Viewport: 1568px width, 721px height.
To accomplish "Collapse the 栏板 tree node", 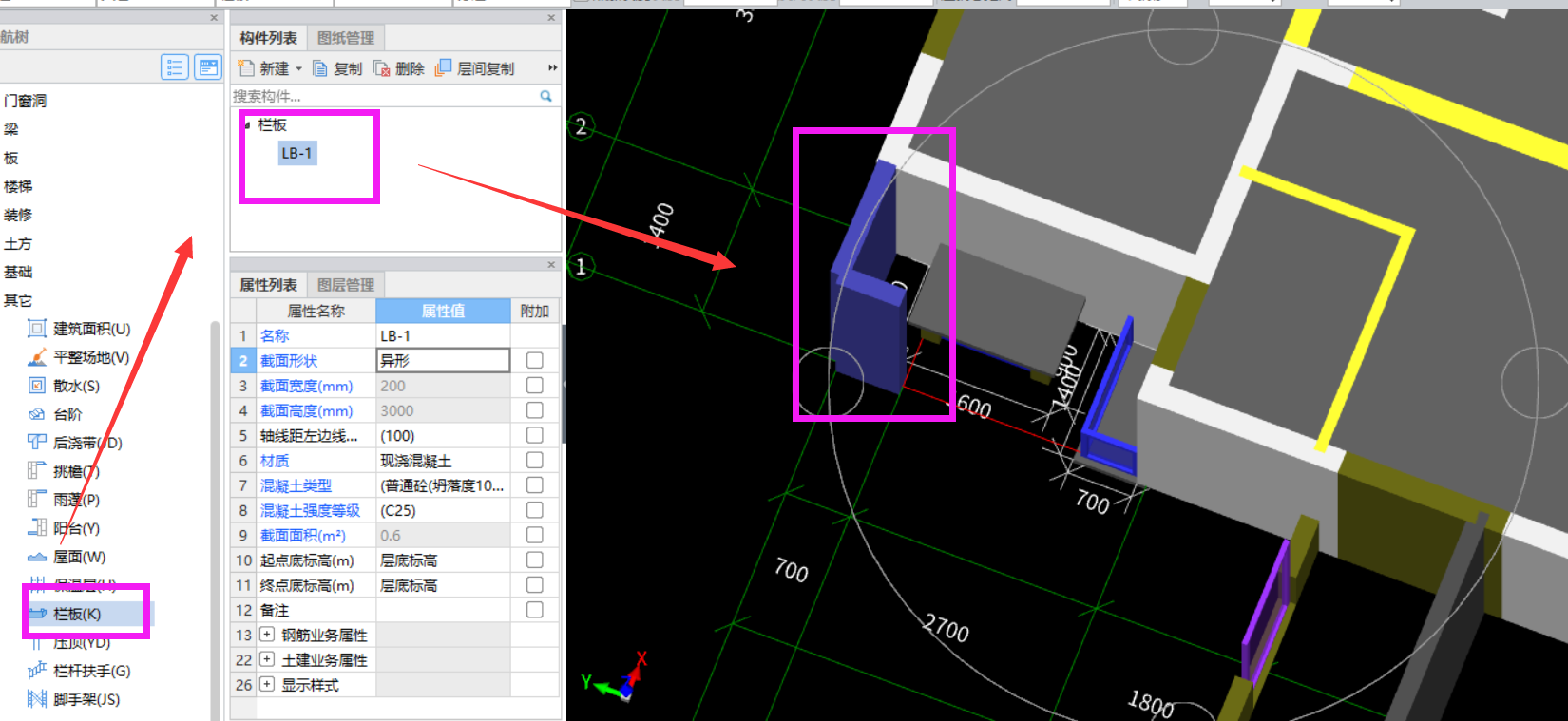I will pyautogui.click(x=248, y=125).
